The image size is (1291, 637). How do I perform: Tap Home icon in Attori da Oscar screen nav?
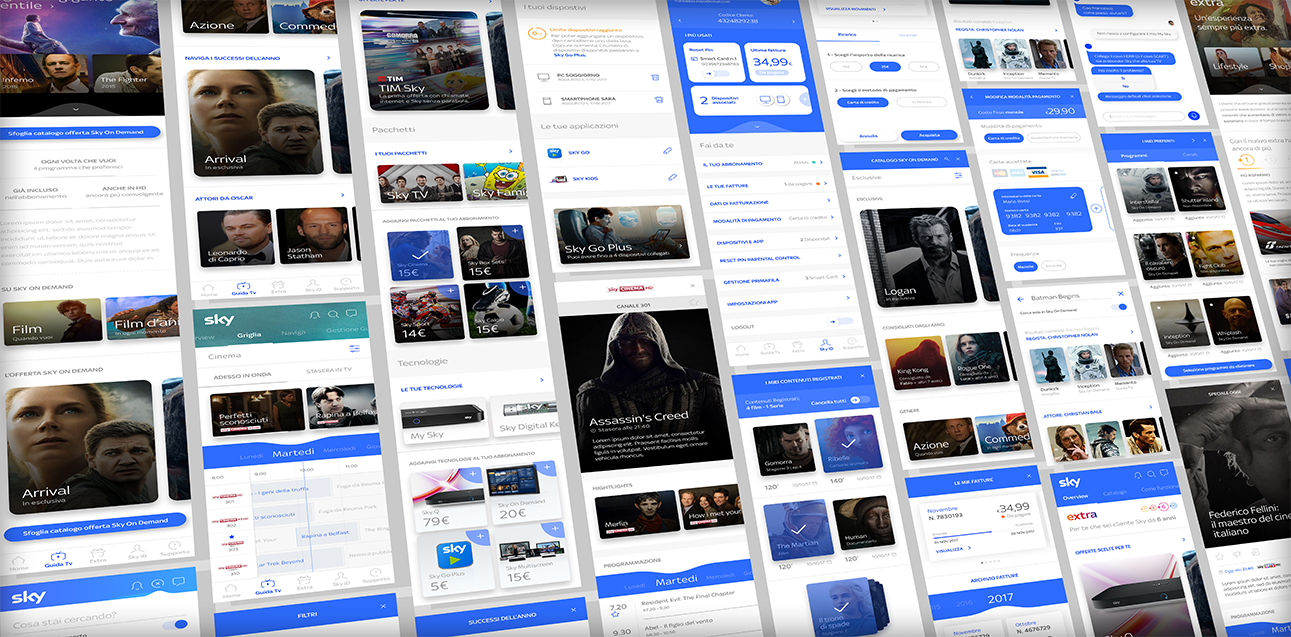click(x=208, y=291)
